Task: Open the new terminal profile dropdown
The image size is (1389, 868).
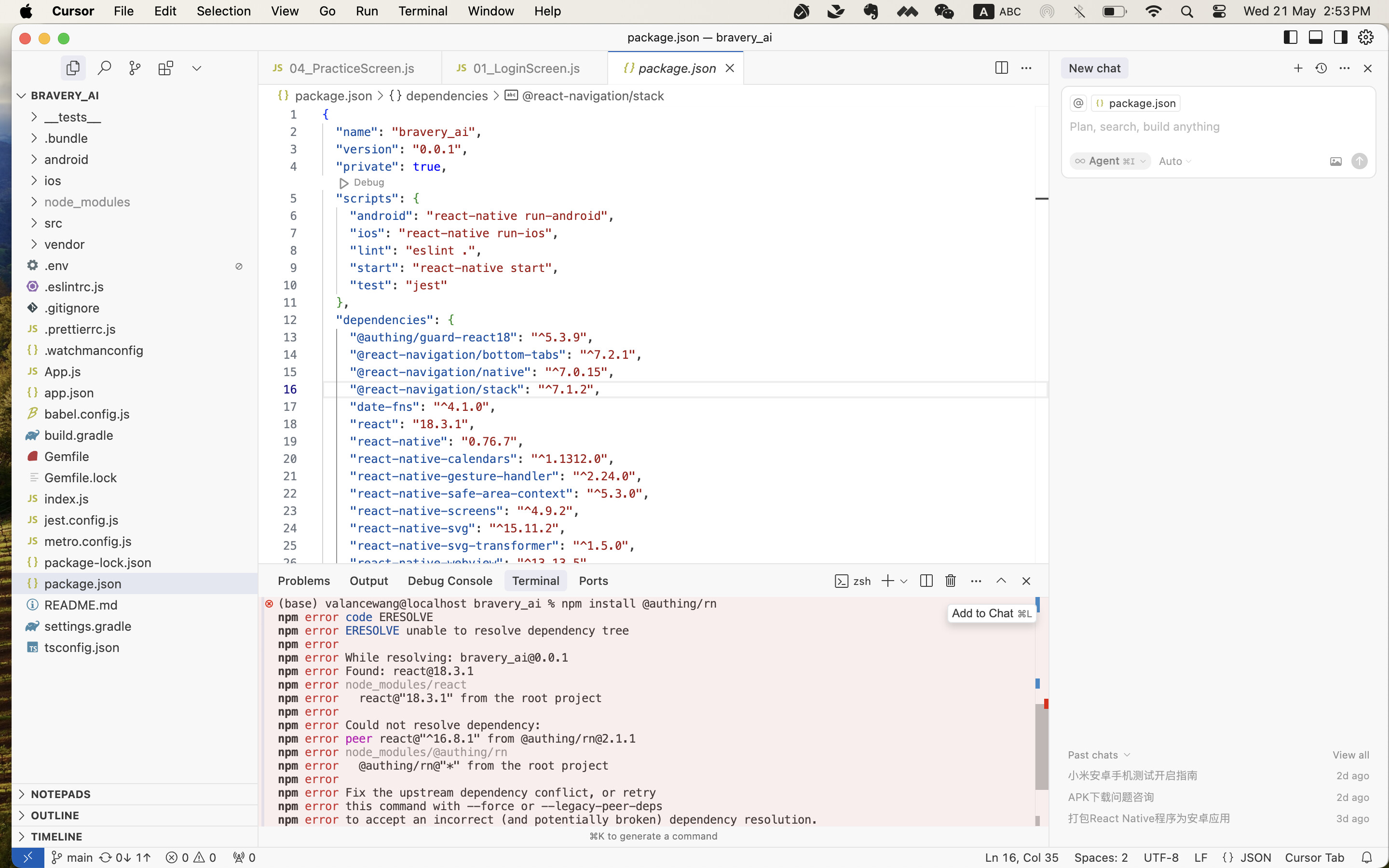Action: click(903, 582)
